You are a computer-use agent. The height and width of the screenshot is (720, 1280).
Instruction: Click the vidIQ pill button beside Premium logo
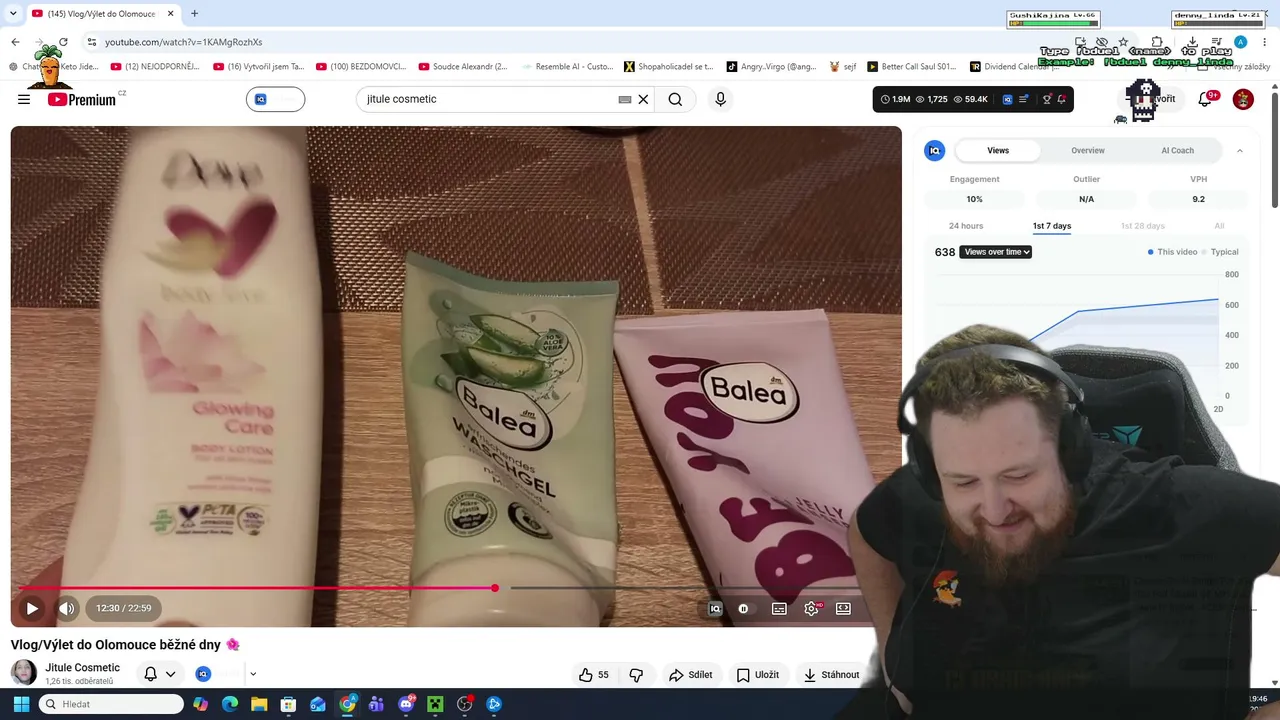click(275, 99)
